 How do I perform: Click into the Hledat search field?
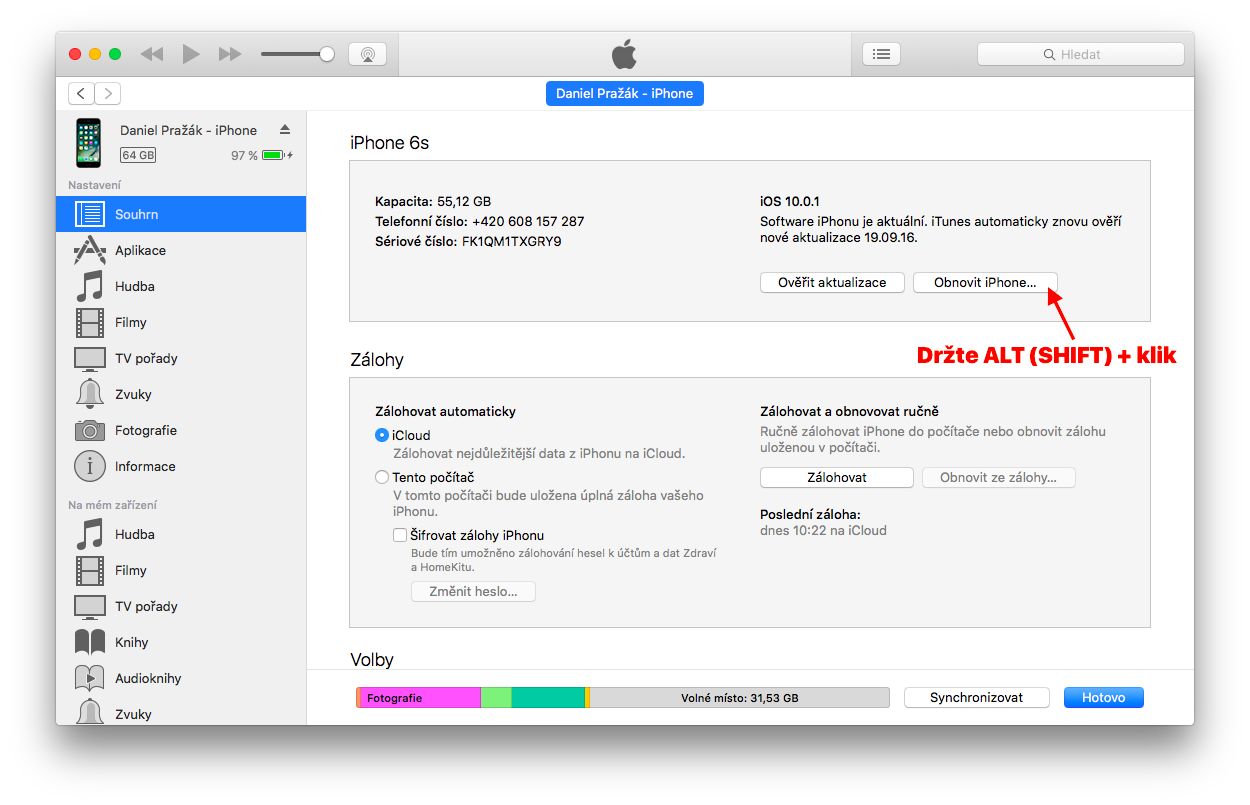click(1080, 54)
